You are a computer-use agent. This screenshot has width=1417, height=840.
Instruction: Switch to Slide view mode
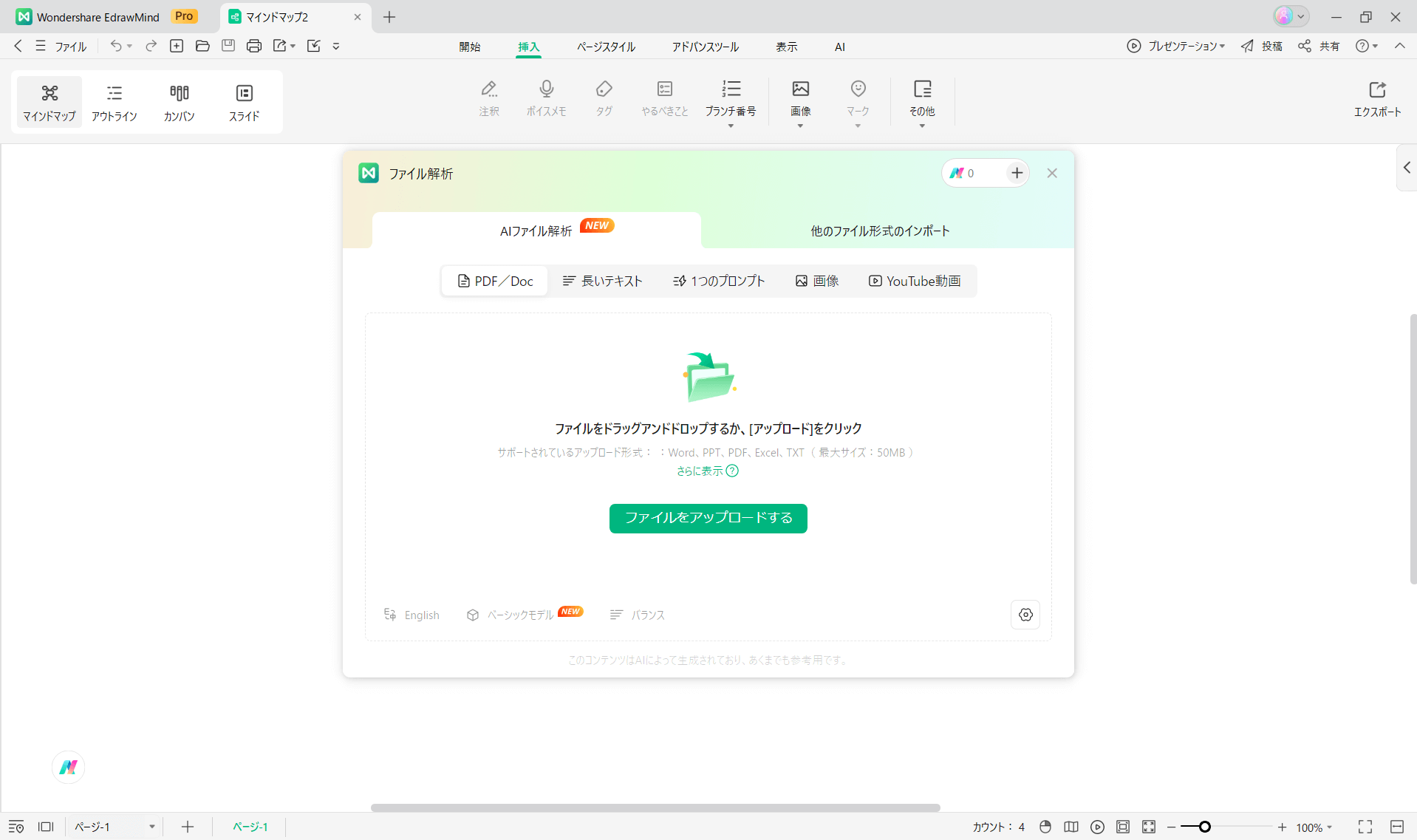pos(245,102)
